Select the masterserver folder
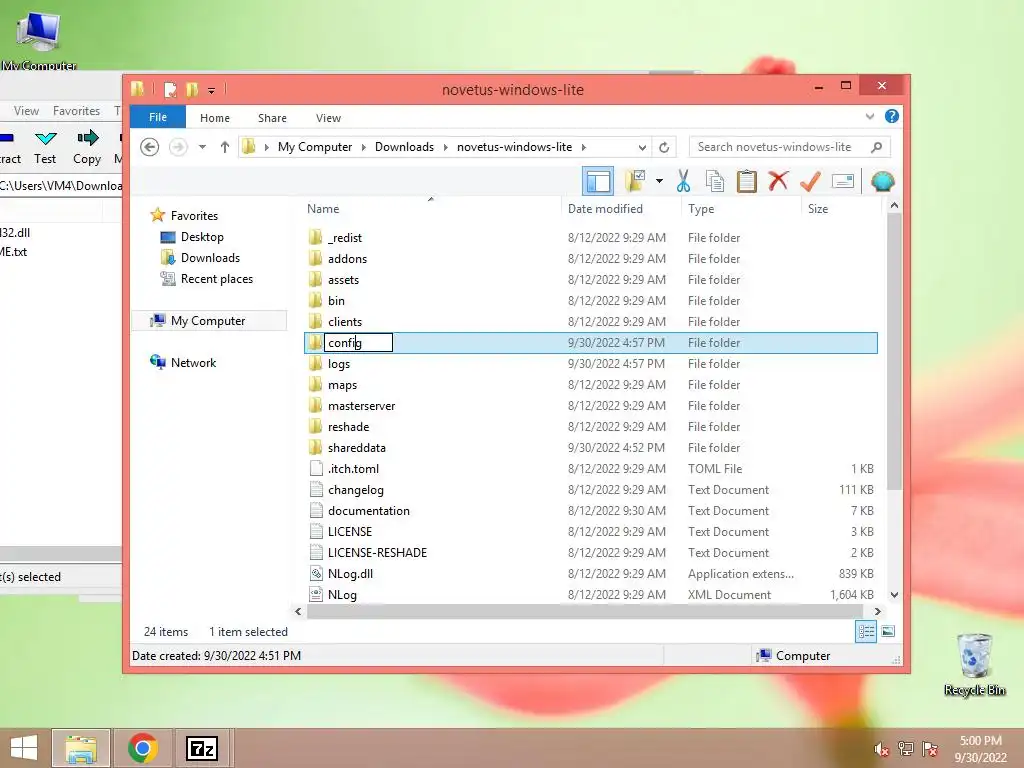This screenshot has width=1024, height=768. coord(361,406)
